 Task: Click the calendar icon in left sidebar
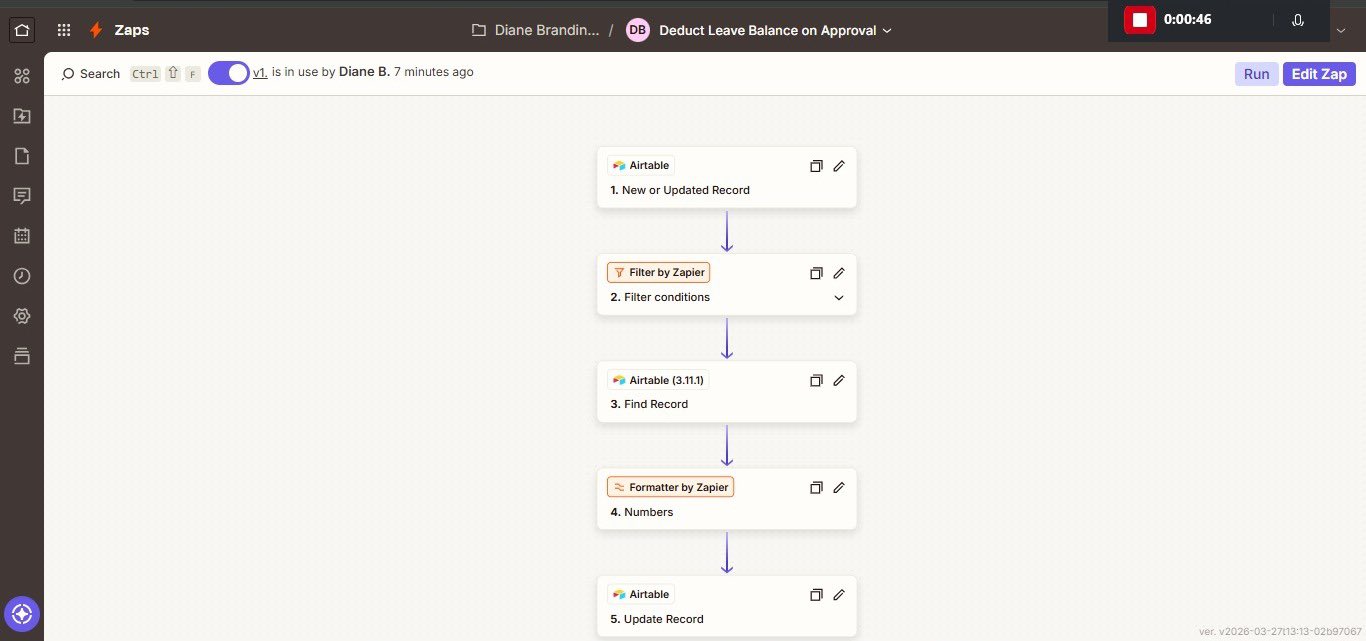click(22, 236)
